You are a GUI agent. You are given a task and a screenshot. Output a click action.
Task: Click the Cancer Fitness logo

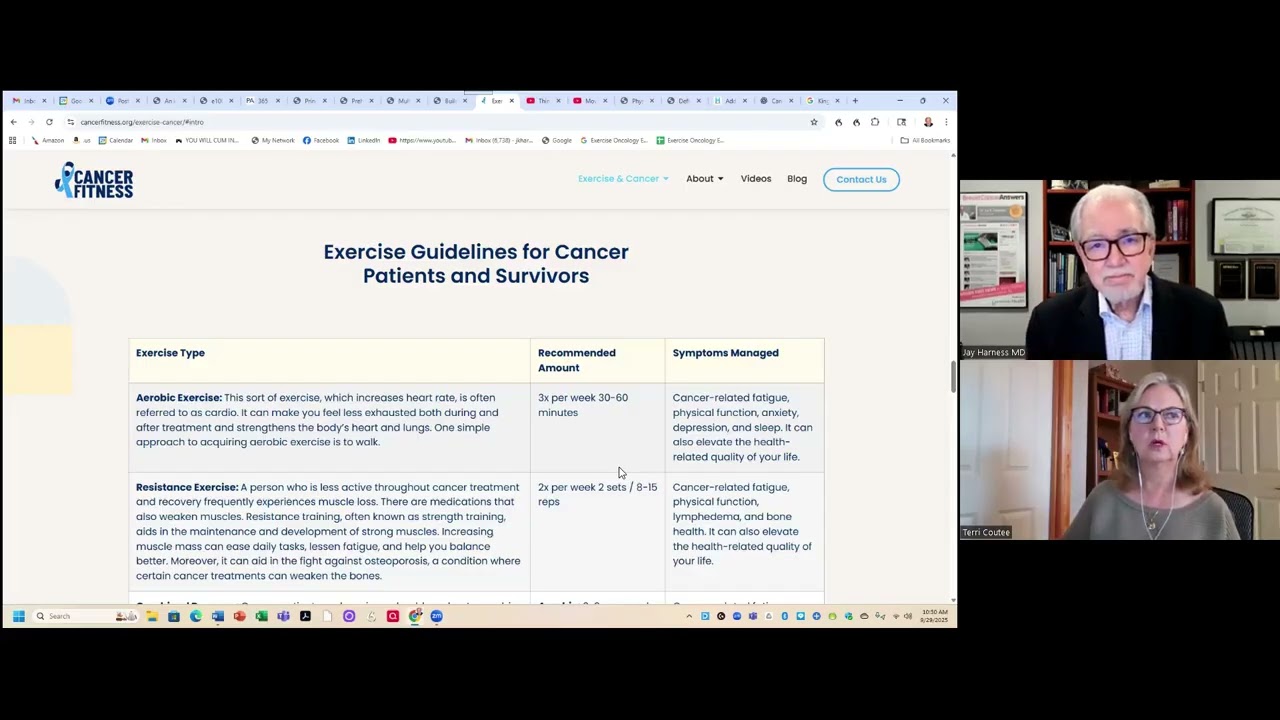coord(93,180)
